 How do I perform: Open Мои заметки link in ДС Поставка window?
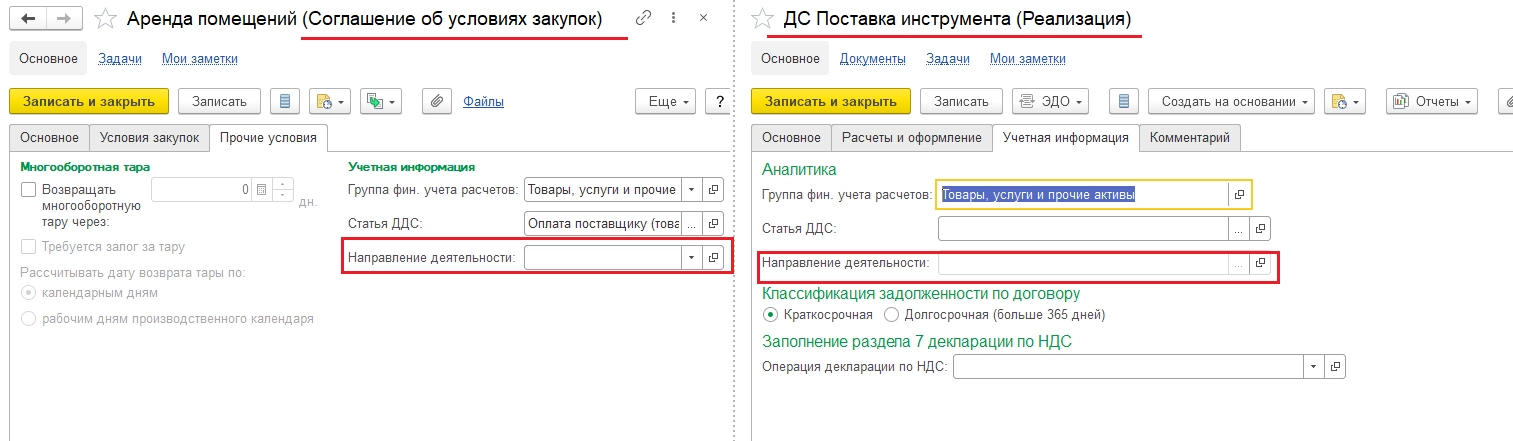coord(1028,58)
